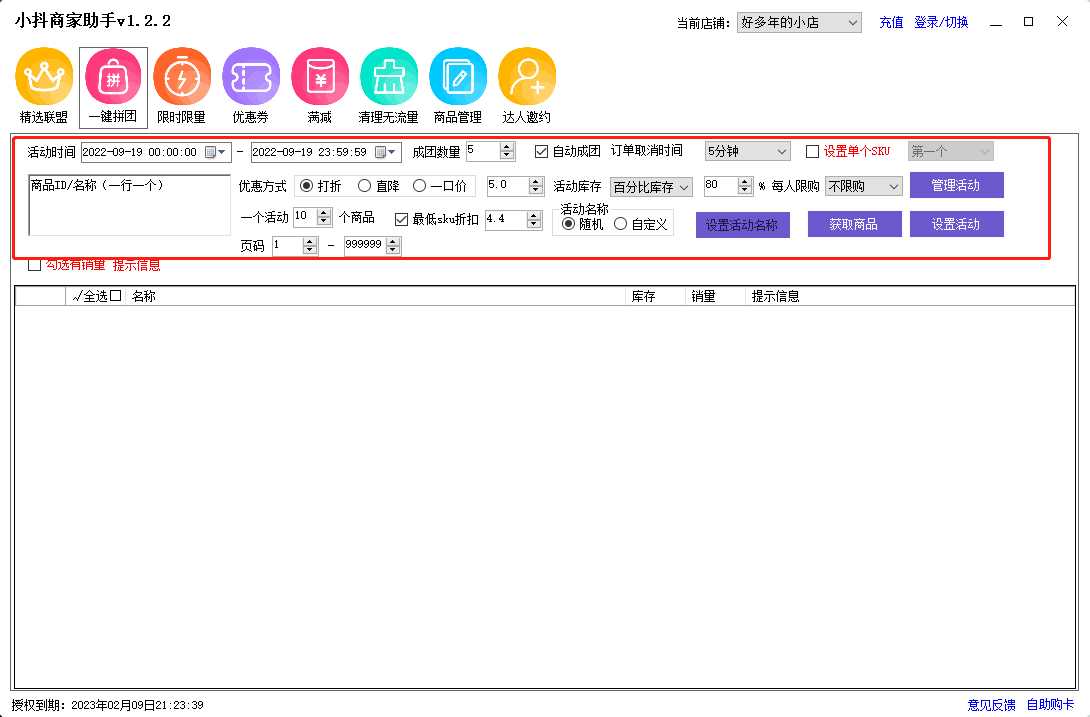
Task: Choose 自定义 for activity name
Action: [621, 225]
